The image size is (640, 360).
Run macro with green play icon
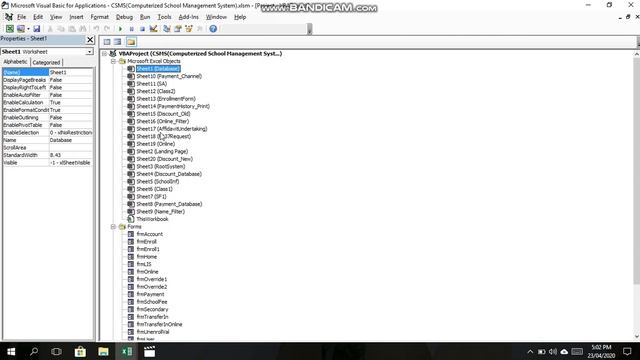[120, 29]
